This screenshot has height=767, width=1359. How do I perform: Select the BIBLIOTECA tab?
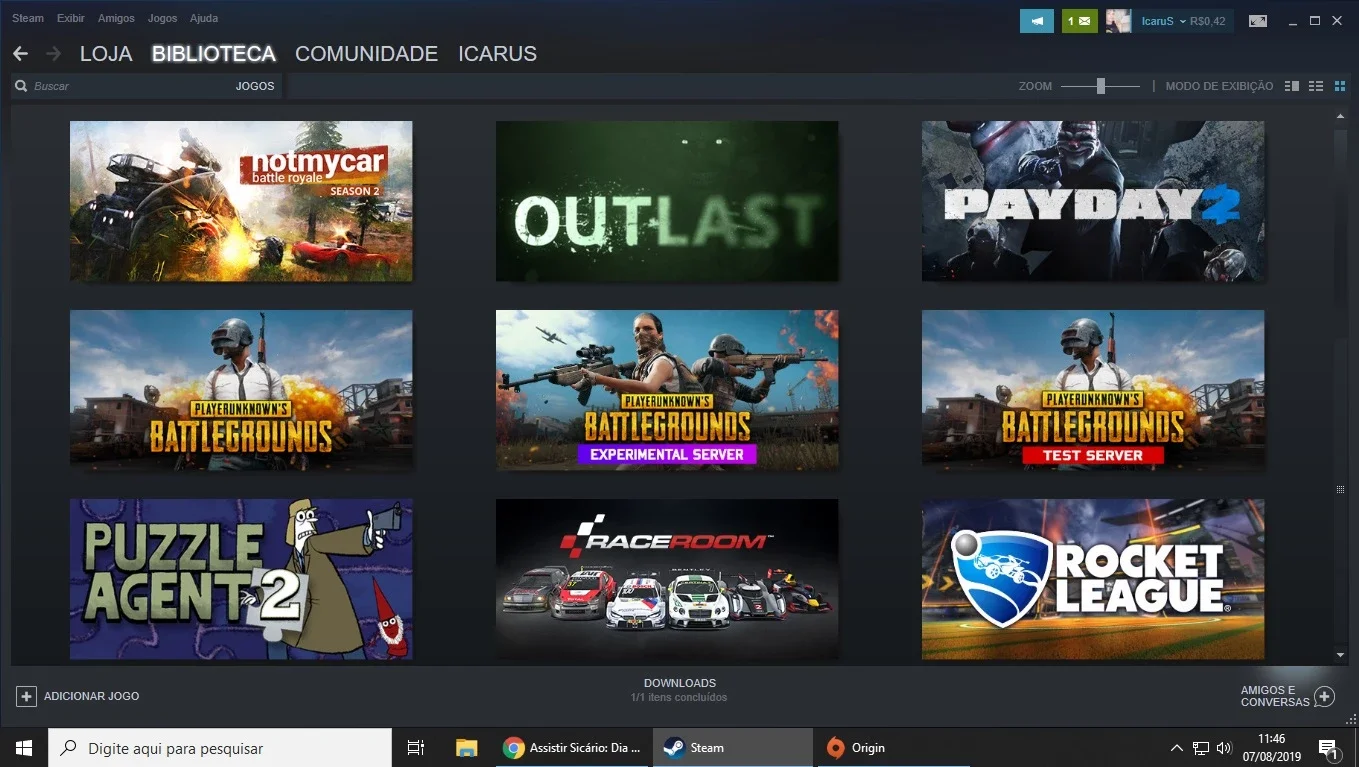pyautogui.click(x=214, y=54)
